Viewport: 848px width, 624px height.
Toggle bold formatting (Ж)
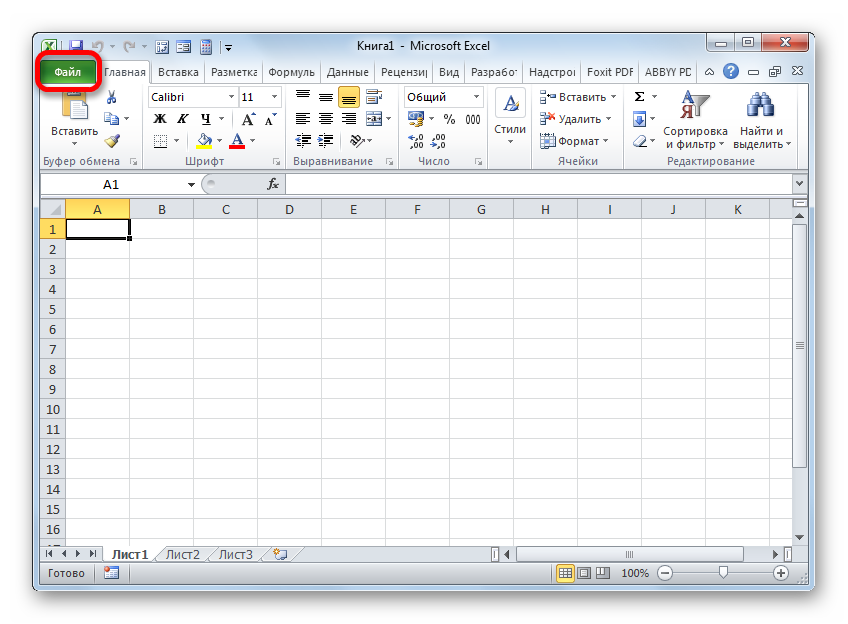tap(160, 119)
